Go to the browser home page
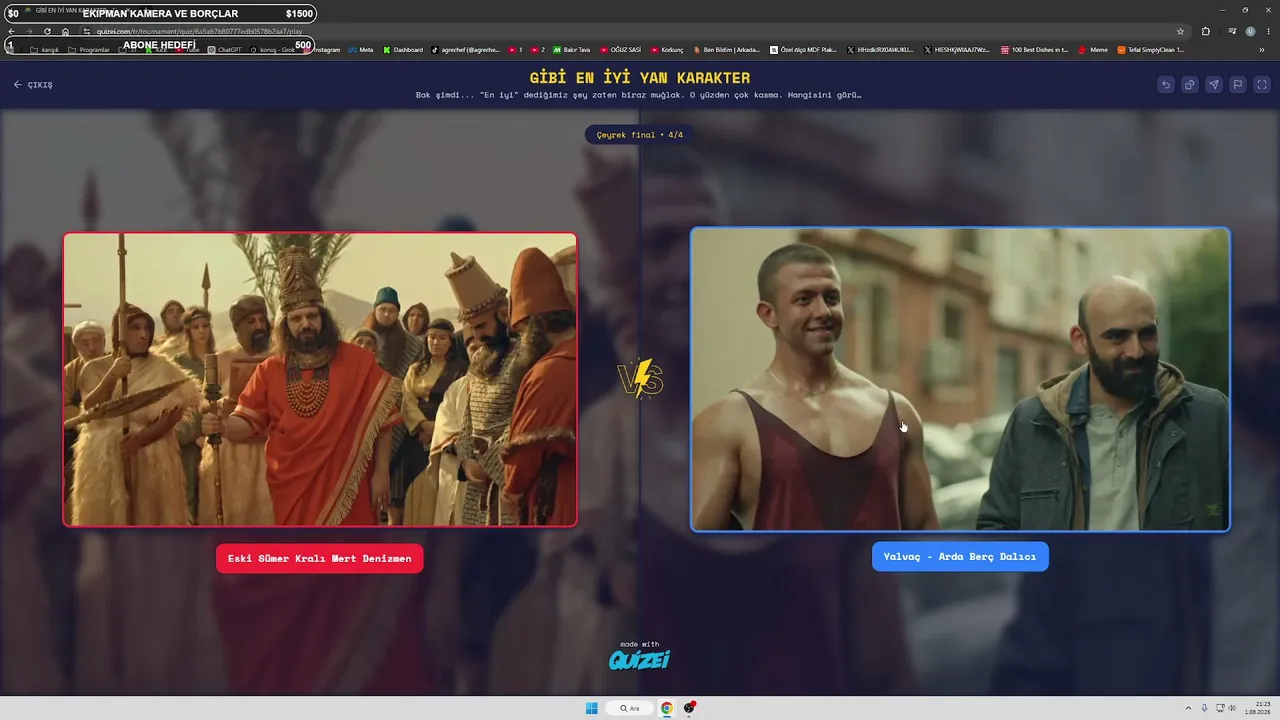The width and height of the screenshot is (1280, 720). 66,31
